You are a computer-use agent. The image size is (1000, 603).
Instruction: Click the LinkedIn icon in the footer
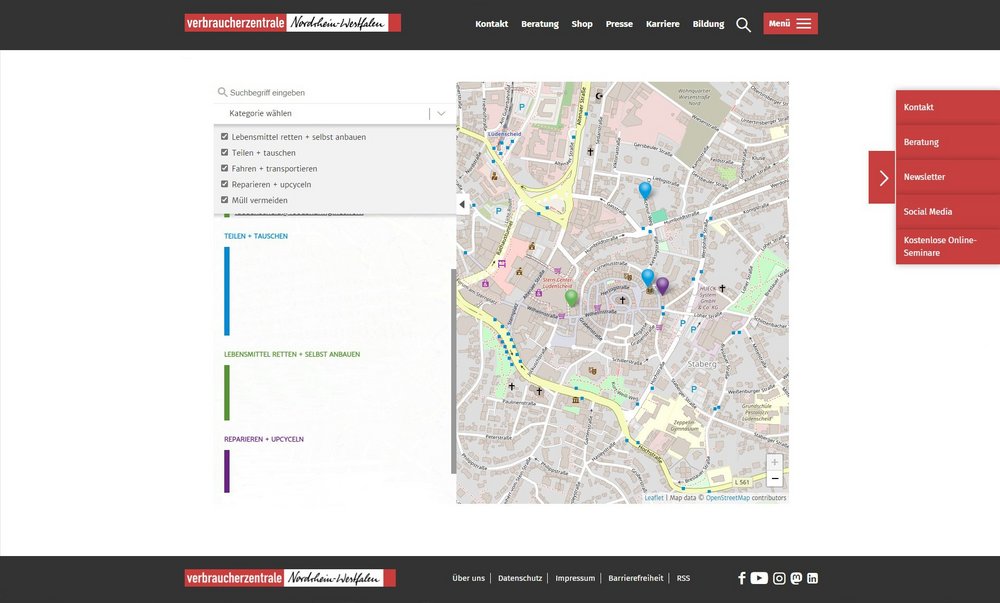(812, 577)
